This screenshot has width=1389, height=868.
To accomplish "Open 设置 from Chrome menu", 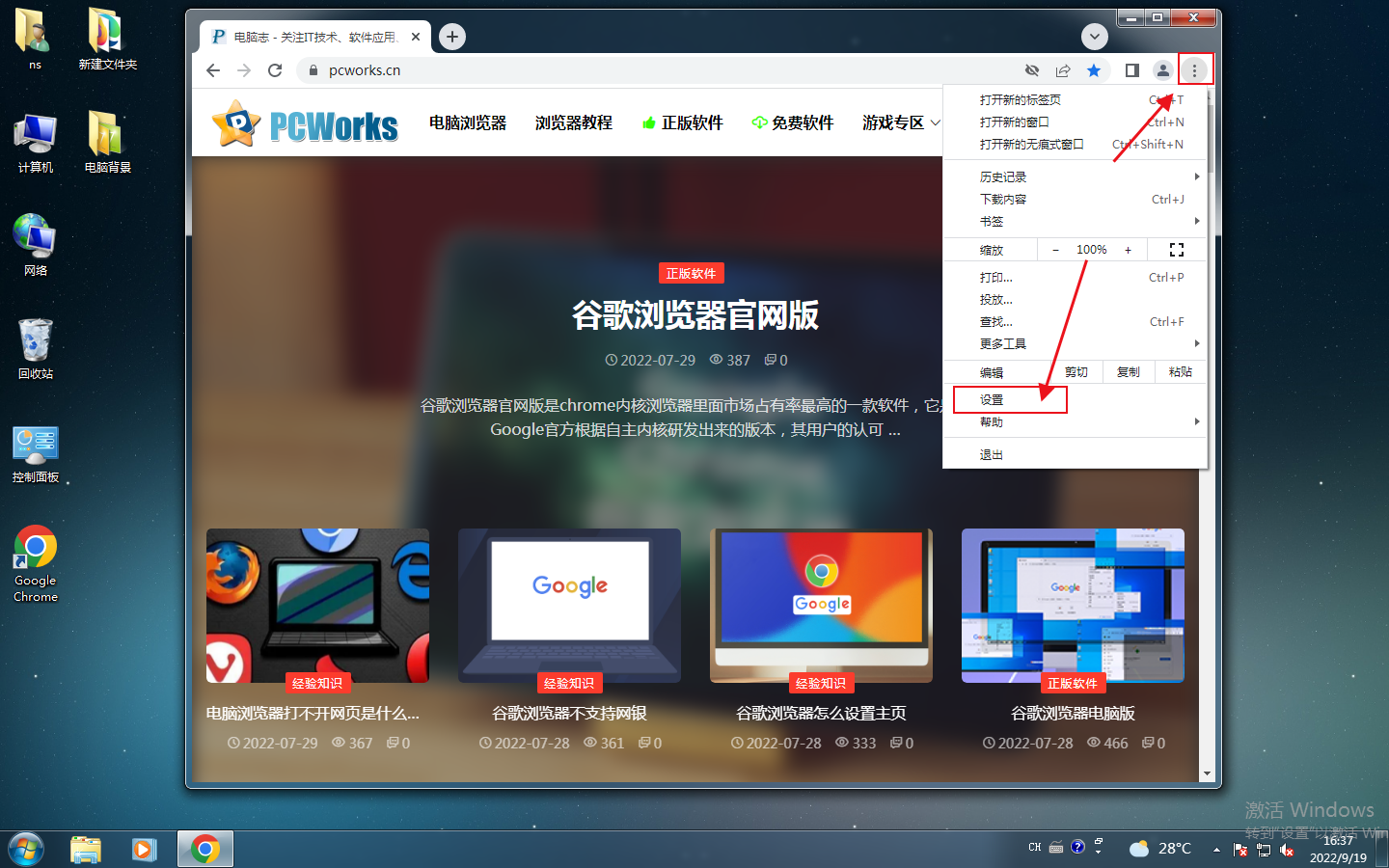I will pyautogui.click(x=1075, y=400).
